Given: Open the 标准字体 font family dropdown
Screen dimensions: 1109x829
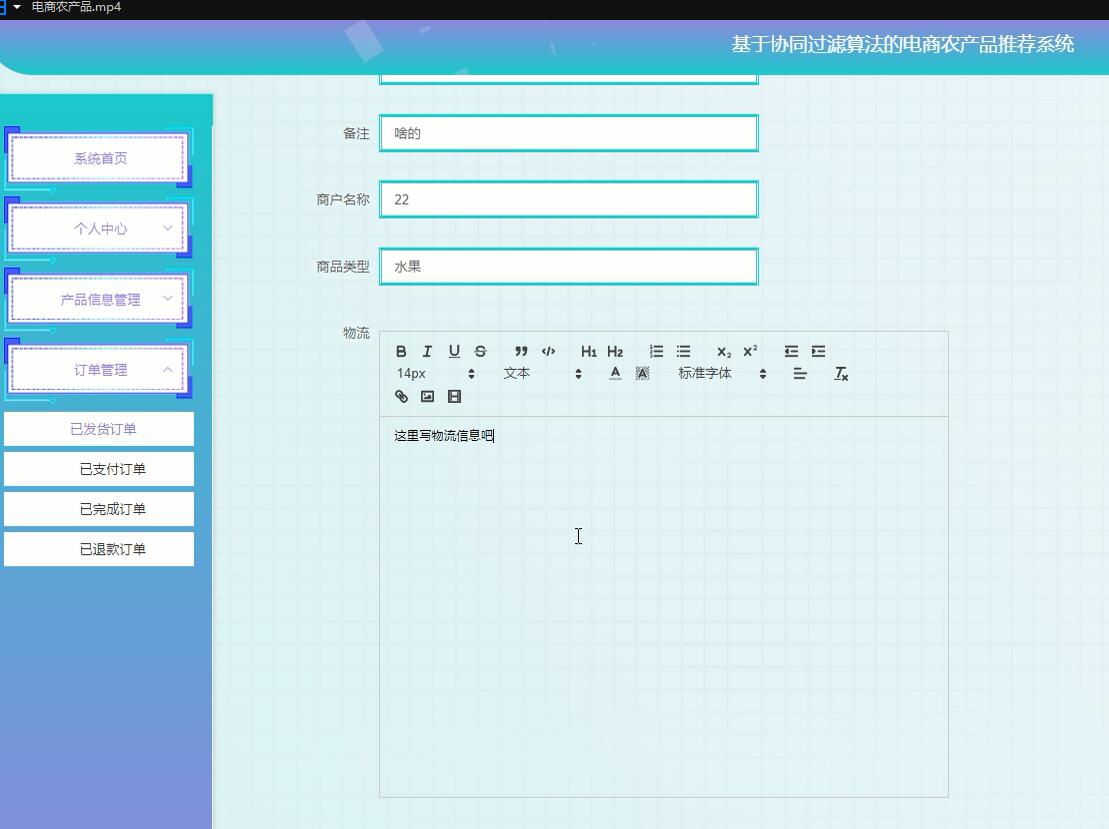Looking at the screenshot, I should pyautogui.click(x=722, y=373).
